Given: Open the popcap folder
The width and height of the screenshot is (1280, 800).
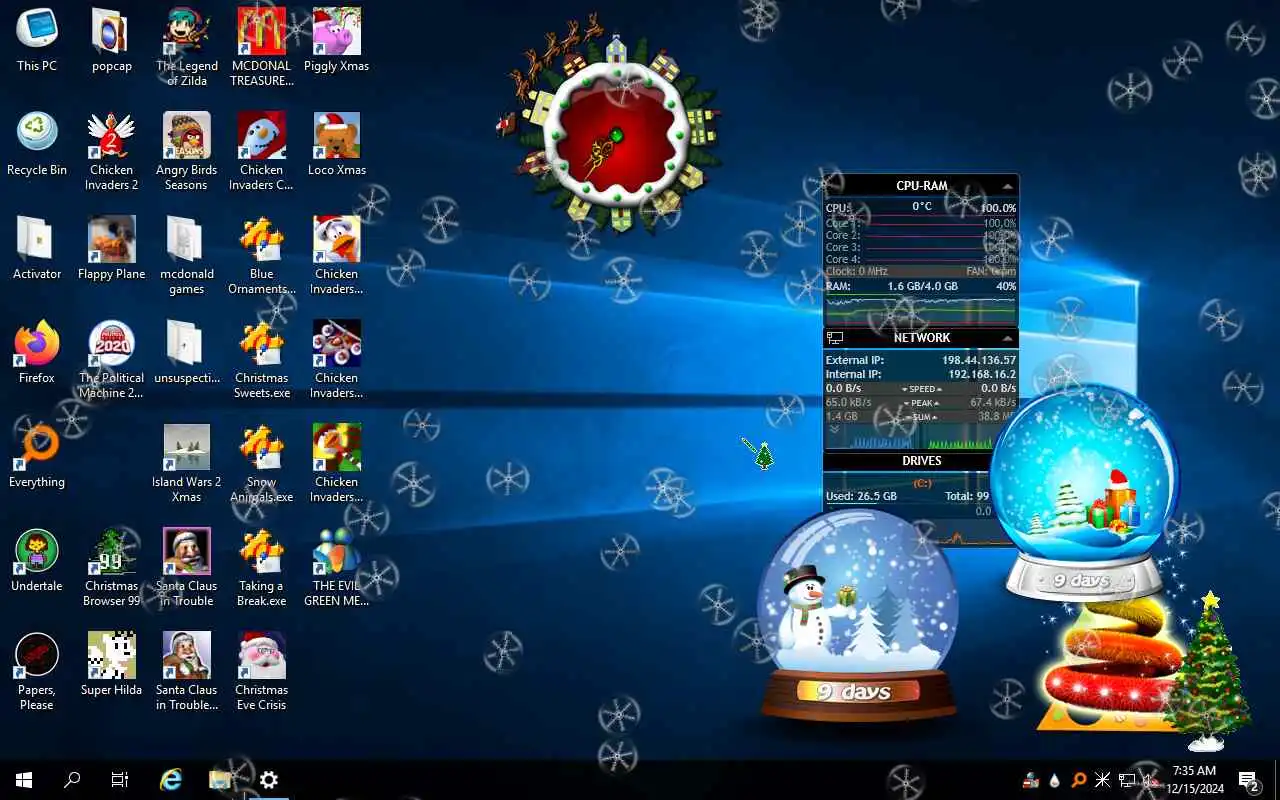Looking at the screenshot, I should tap(112, 40).
